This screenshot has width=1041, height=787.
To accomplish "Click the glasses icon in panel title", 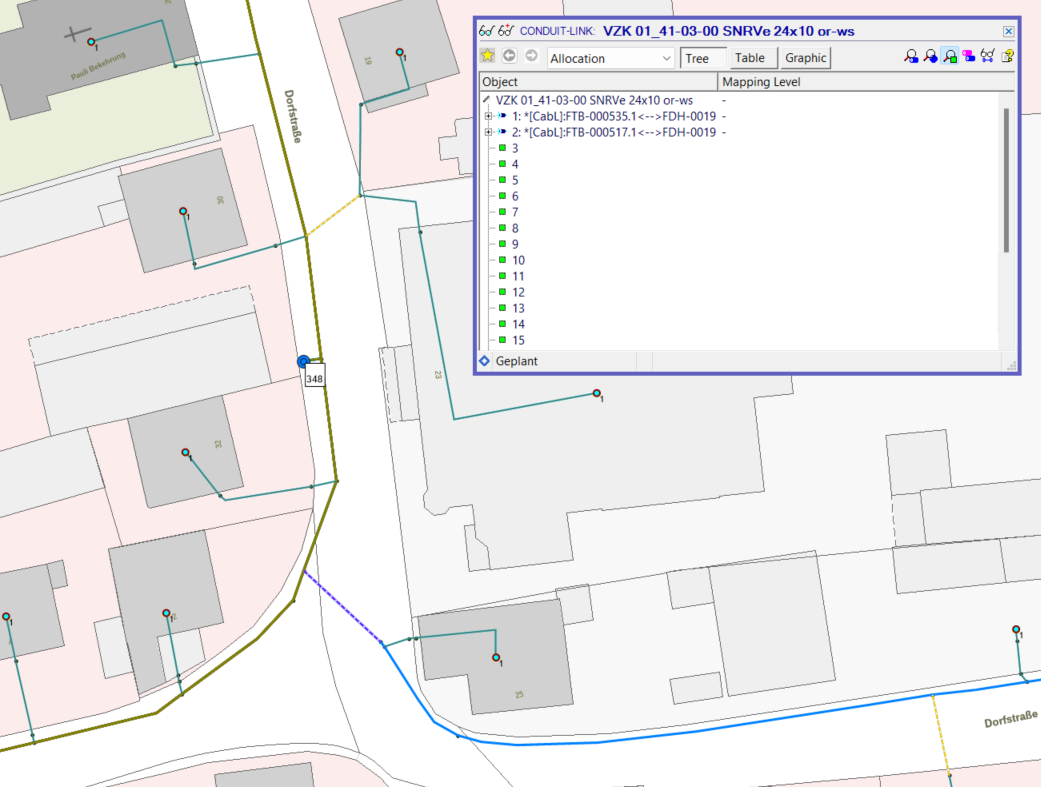I will (486, 31).
